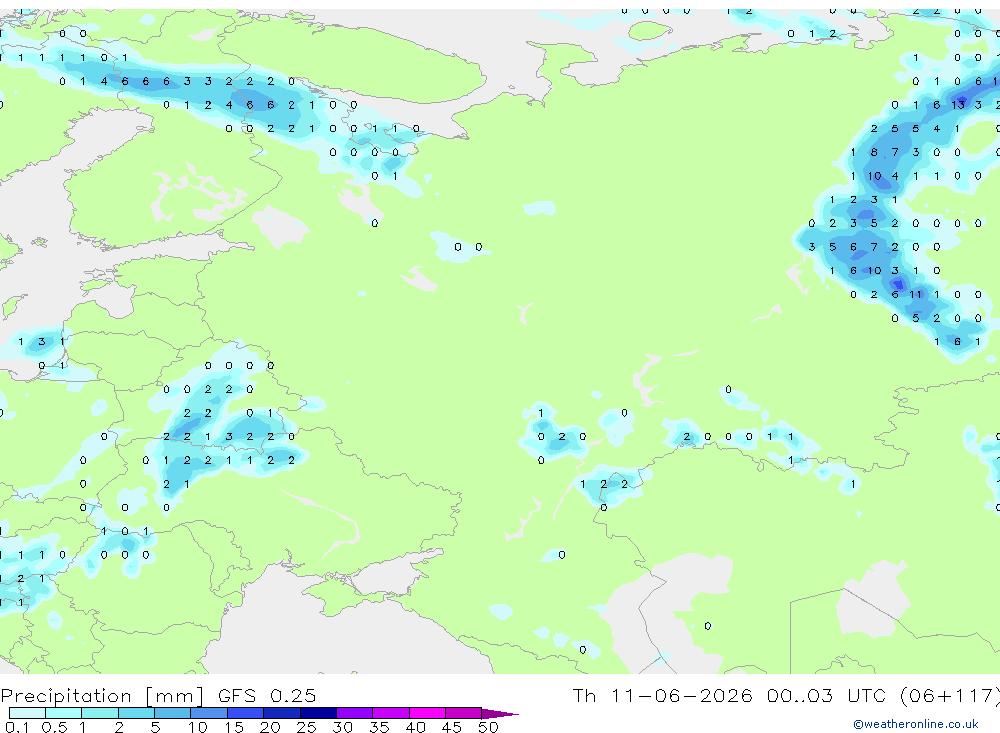Pick the 10–15 mm legend color swatch
This screenshot has width=1000, height=733.
tap(209, 713)
